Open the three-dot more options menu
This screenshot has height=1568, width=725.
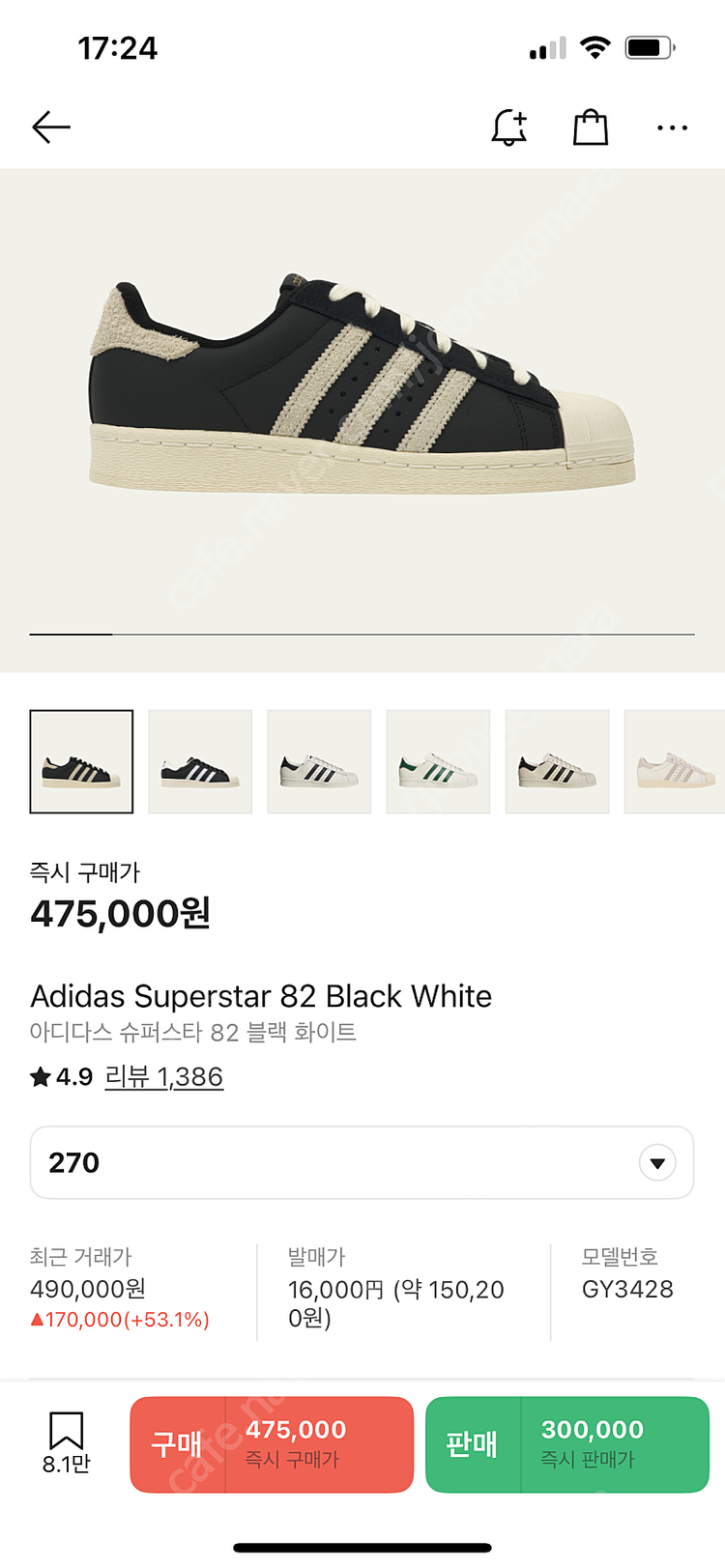pyautogui.click(x=672, y=127)
